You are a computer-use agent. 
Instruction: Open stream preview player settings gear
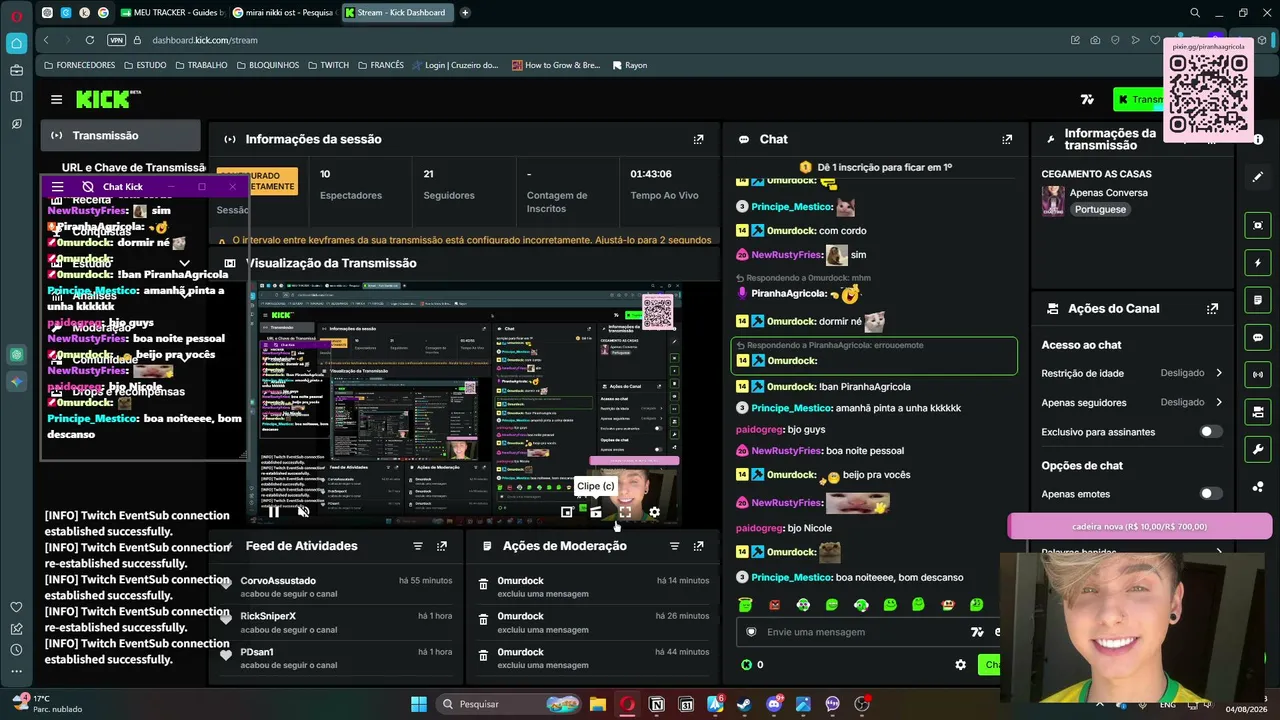tap(654, 512)
